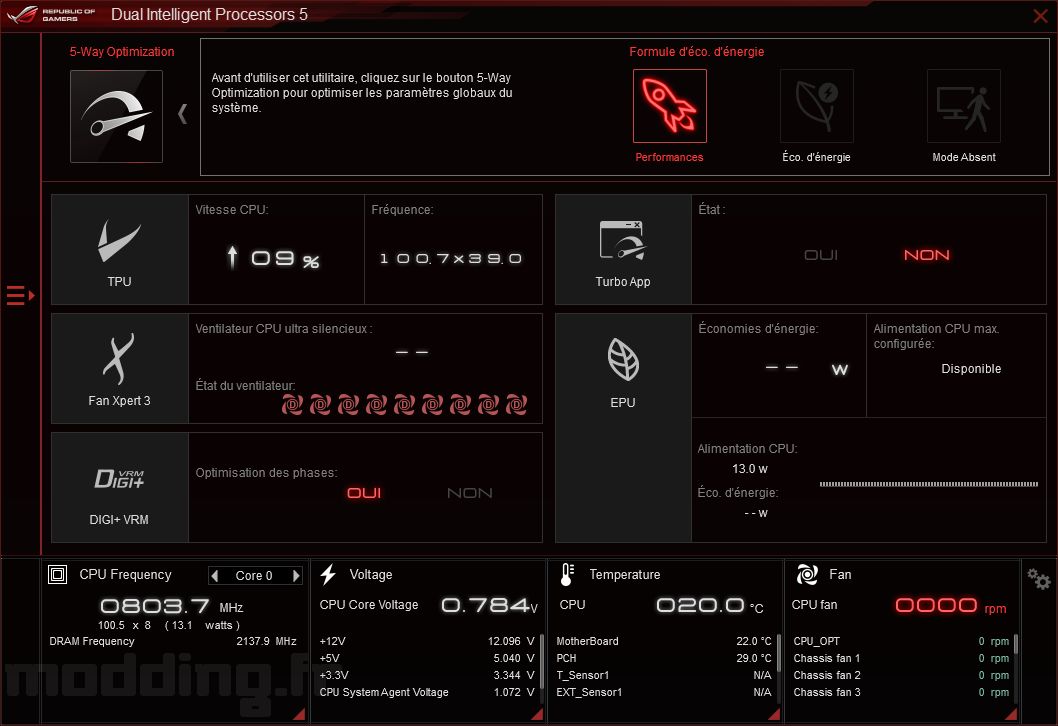Open the Fan Xpert 3 panel
Image resolution: width=1058 pixels, height=726 pixels.
click(119, 368)
